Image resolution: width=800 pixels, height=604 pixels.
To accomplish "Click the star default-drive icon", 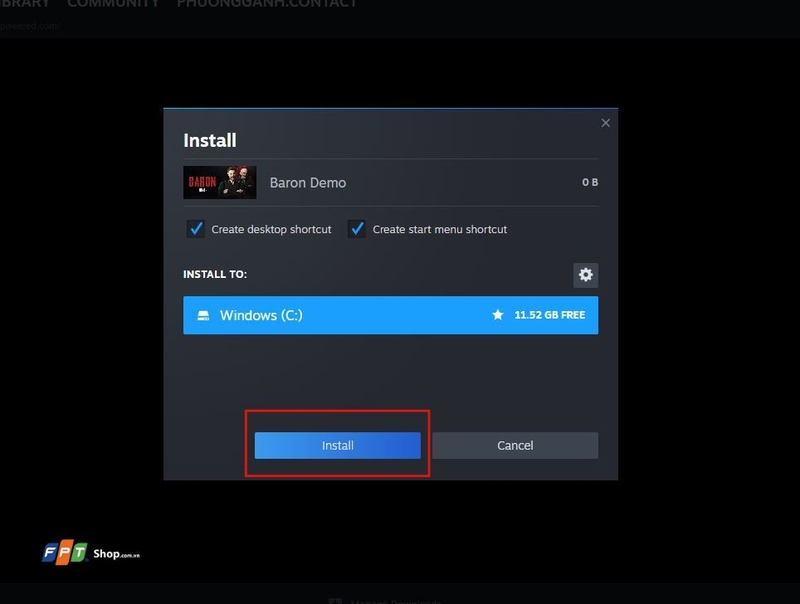I will point(498,315).
